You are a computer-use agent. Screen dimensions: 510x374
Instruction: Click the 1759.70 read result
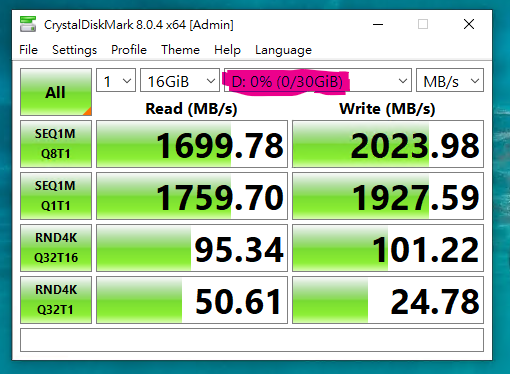192,196
